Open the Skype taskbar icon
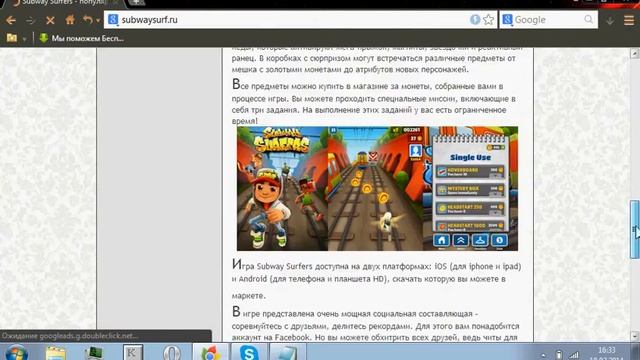This screenshot has height=360, width=640. tap(249, 352)
